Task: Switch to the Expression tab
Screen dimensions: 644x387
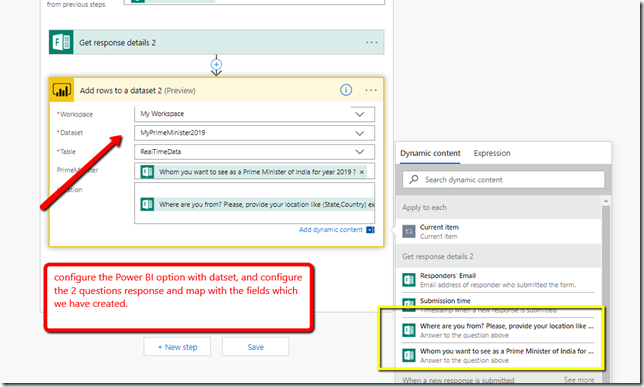Action: click(492, 153)
